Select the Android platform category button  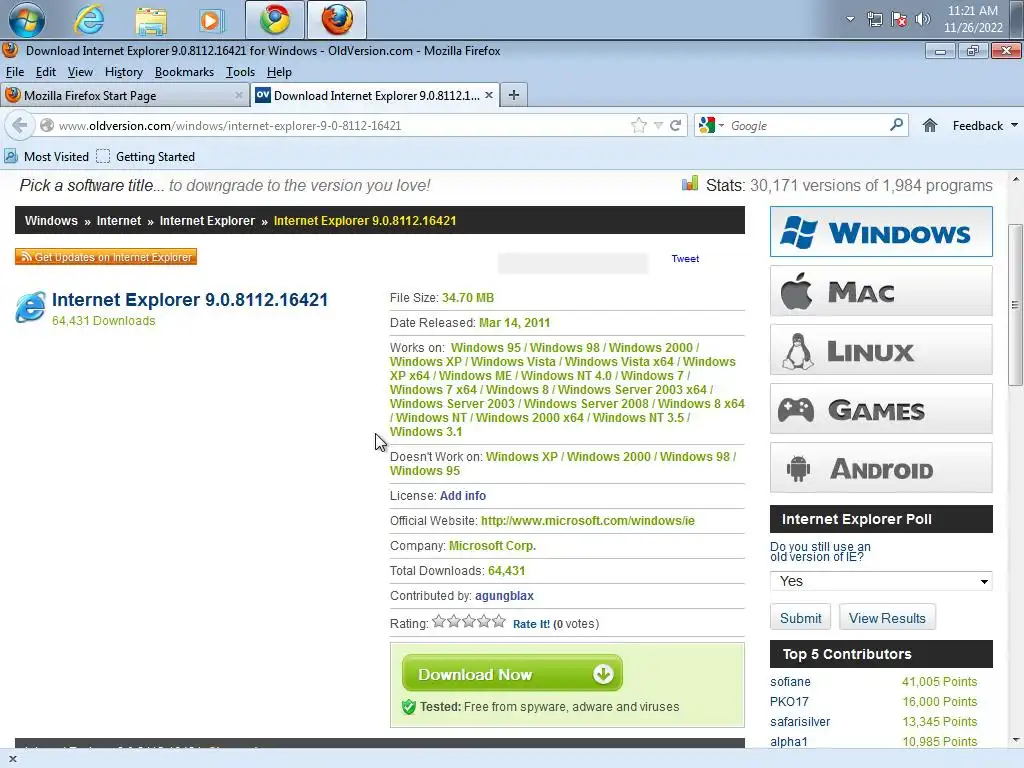pyautogui.click(x=881, y=468)
